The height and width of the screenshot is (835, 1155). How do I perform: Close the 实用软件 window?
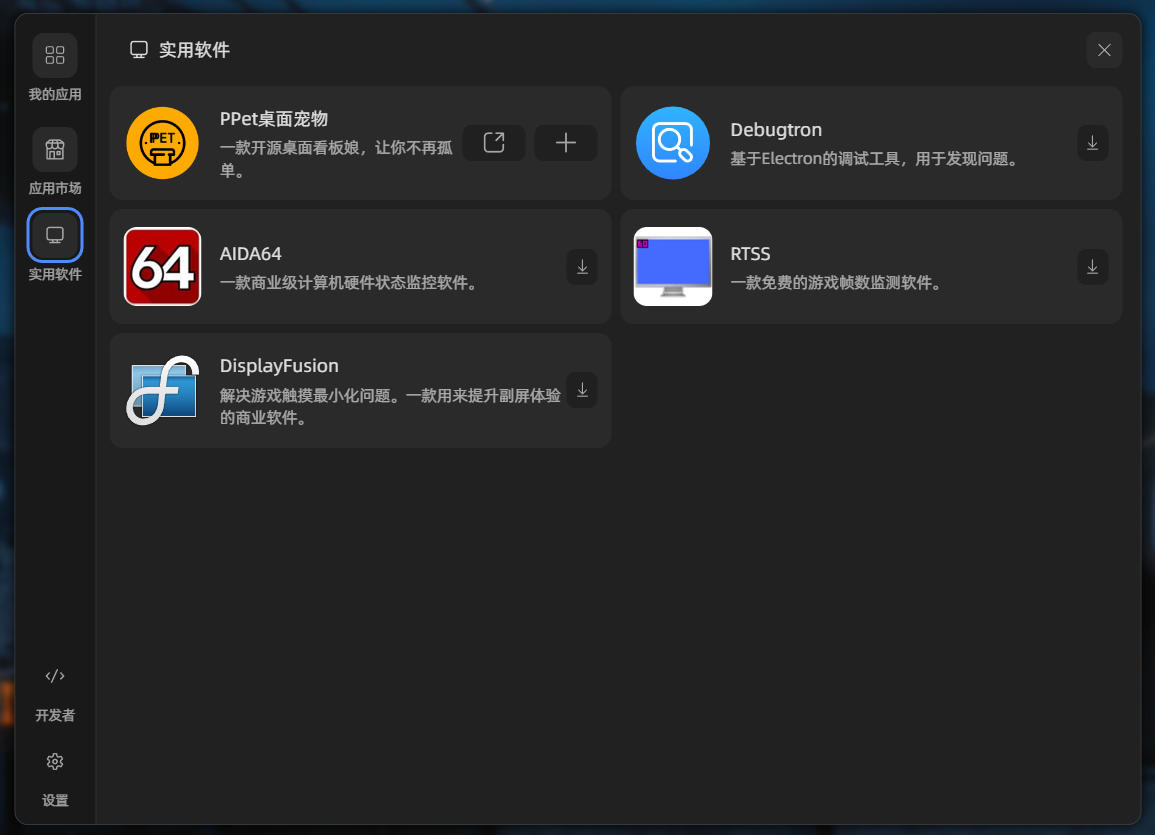pyautogui.click(x=1104, y=50)
